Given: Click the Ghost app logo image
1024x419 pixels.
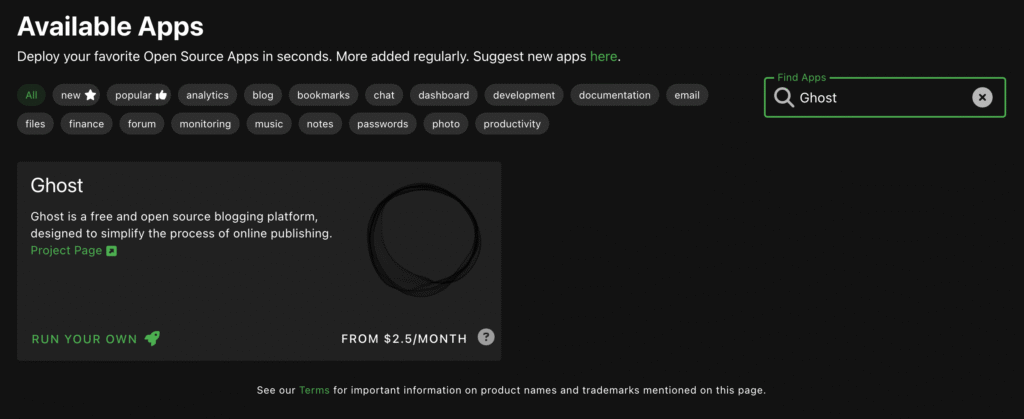Looking at the screenshot, I should point(424,240).
